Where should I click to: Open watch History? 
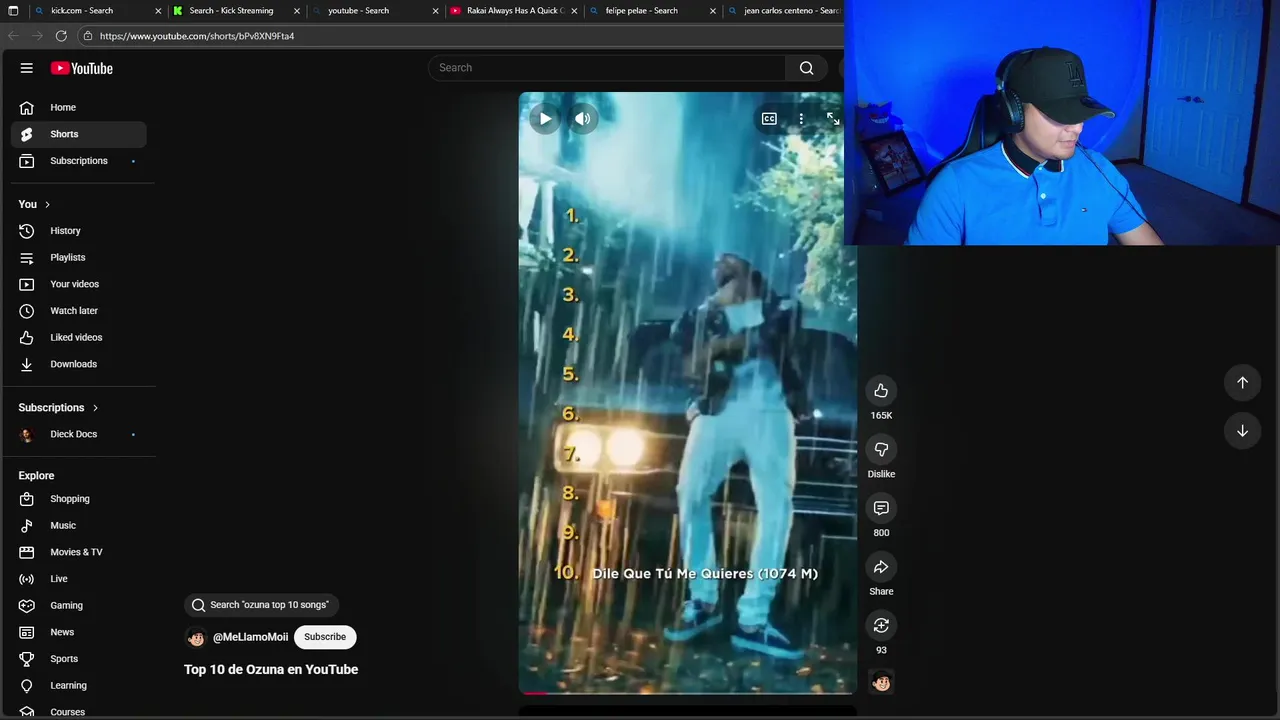coord(79,231)
